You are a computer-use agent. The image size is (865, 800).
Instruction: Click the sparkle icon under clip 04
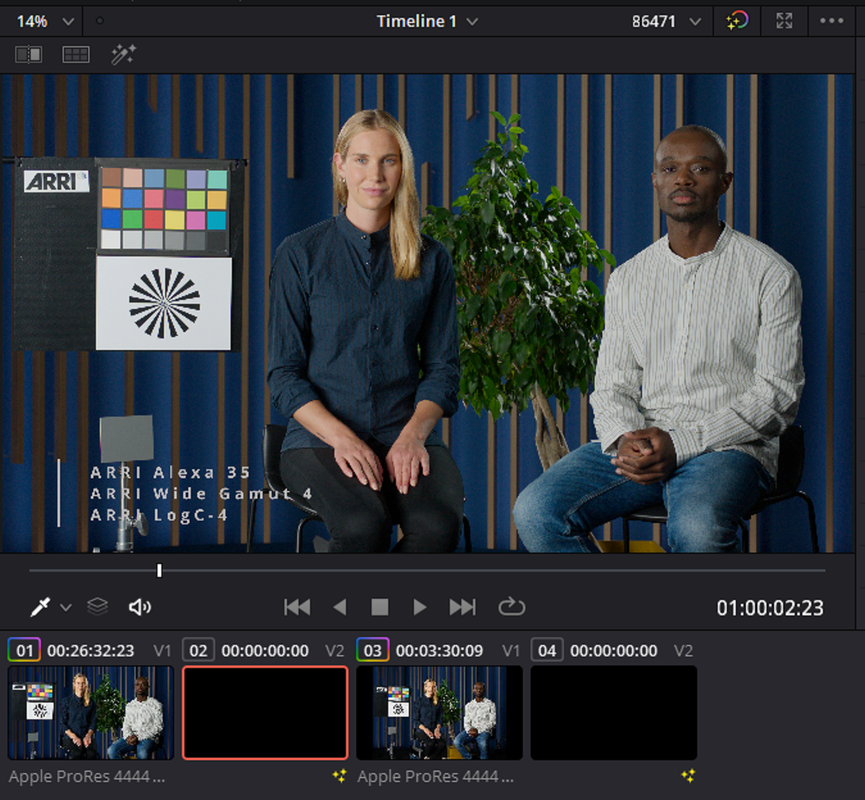pyautogui.click(x=688, y=776)
